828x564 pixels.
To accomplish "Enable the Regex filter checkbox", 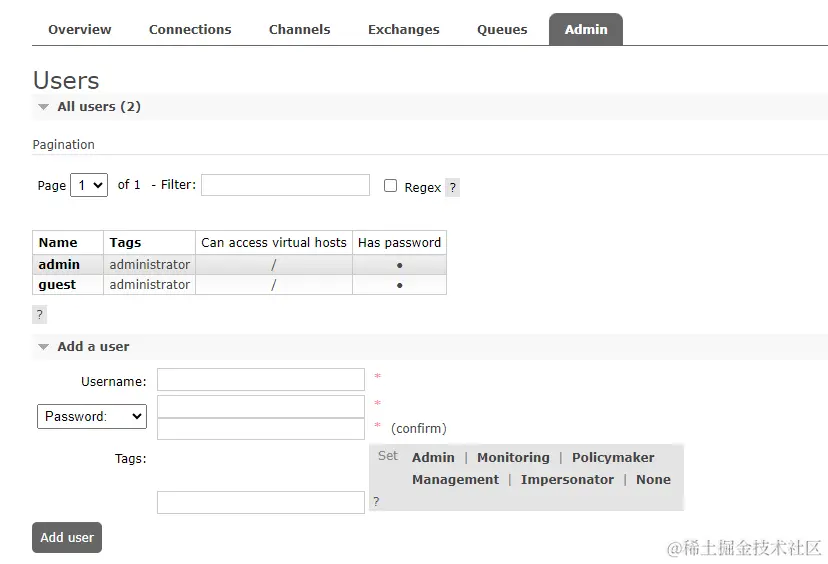I will (x=391, y=186).
